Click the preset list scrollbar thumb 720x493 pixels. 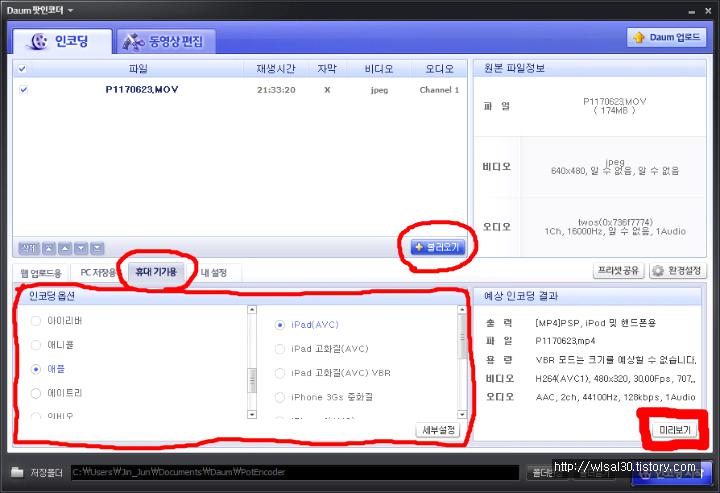point(462,337)
